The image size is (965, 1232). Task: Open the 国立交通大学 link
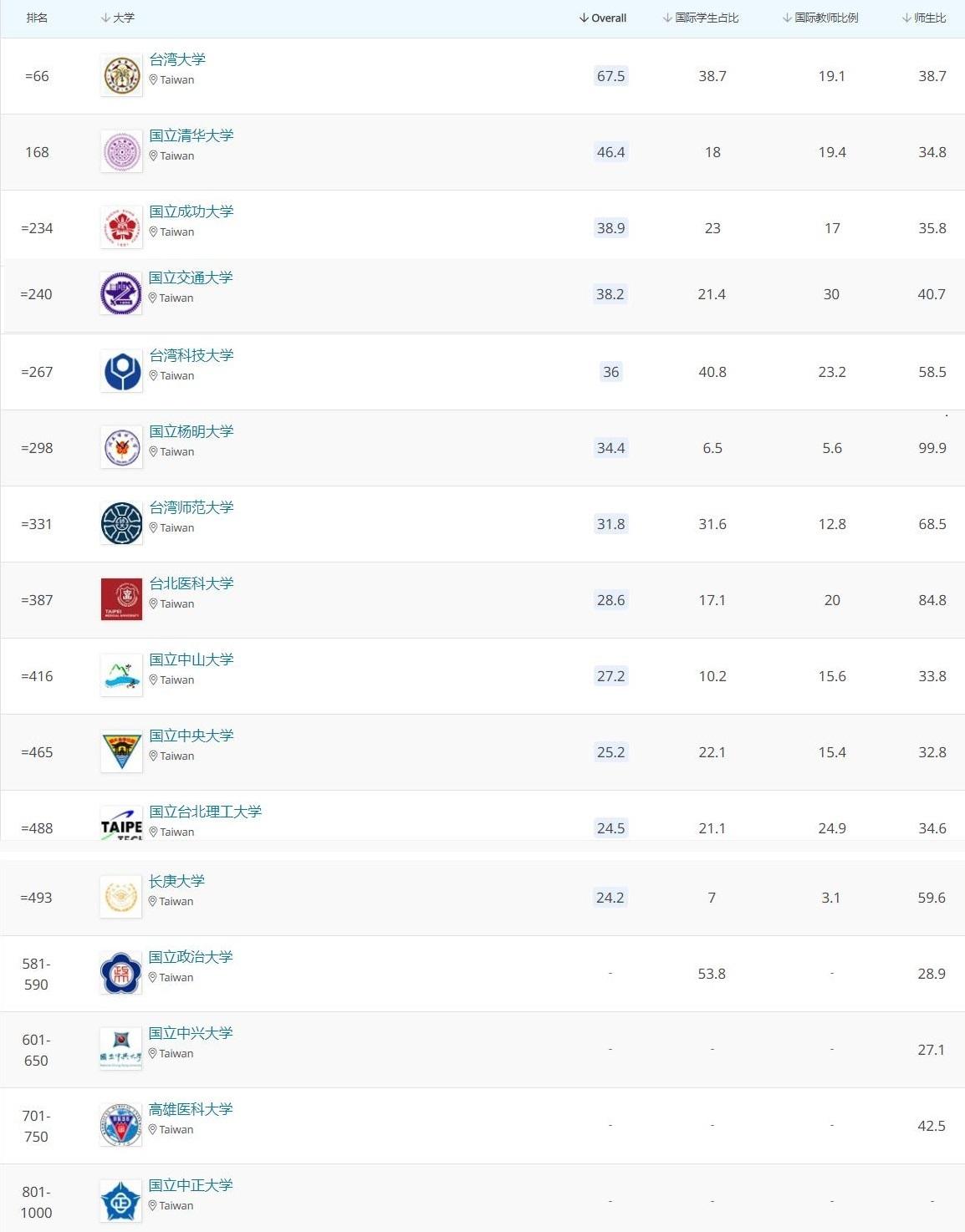pos(191,277)
